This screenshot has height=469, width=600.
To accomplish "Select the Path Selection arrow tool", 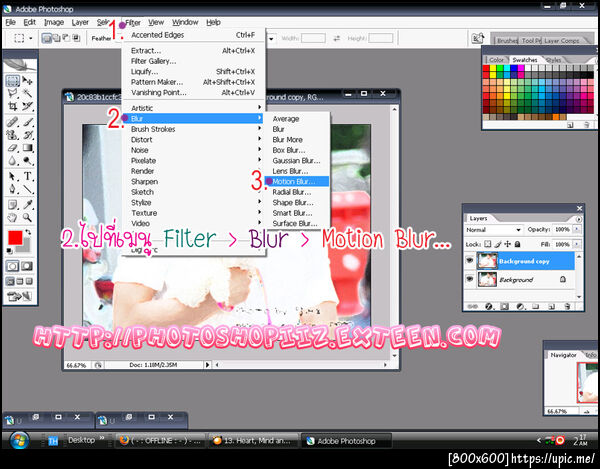I will (x=12, y=176).
